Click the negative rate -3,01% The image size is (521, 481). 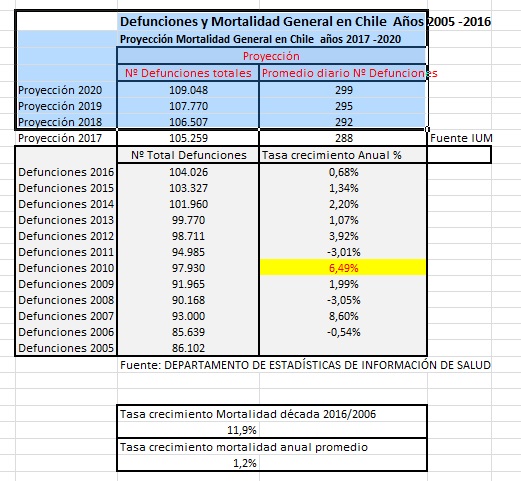point(344,252)
